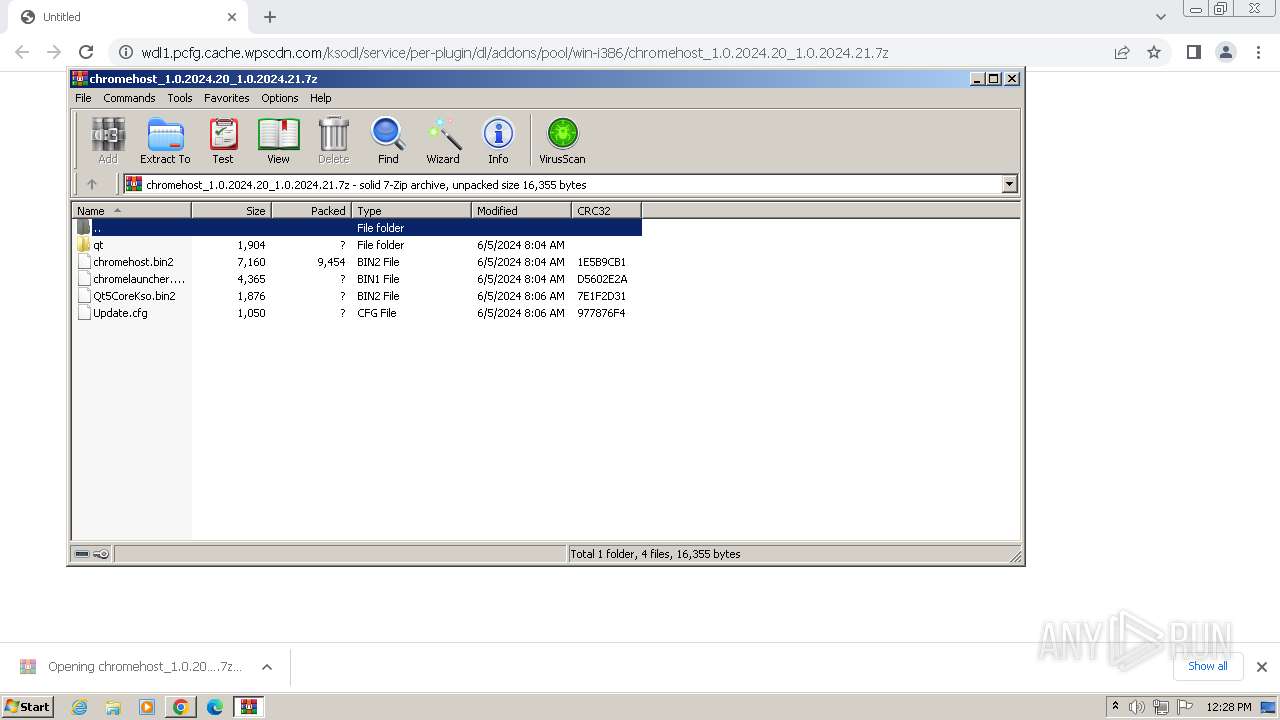Select the parent folder '..' row
The height and width of the screenshot is (720, 1280).
tap(356, 228)
